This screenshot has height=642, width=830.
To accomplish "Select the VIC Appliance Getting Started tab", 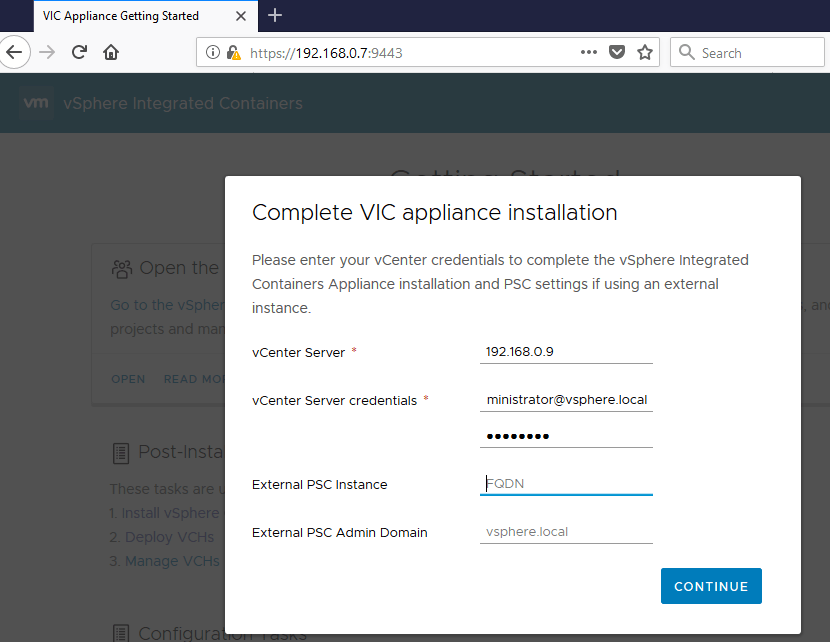I will [146, 16].
